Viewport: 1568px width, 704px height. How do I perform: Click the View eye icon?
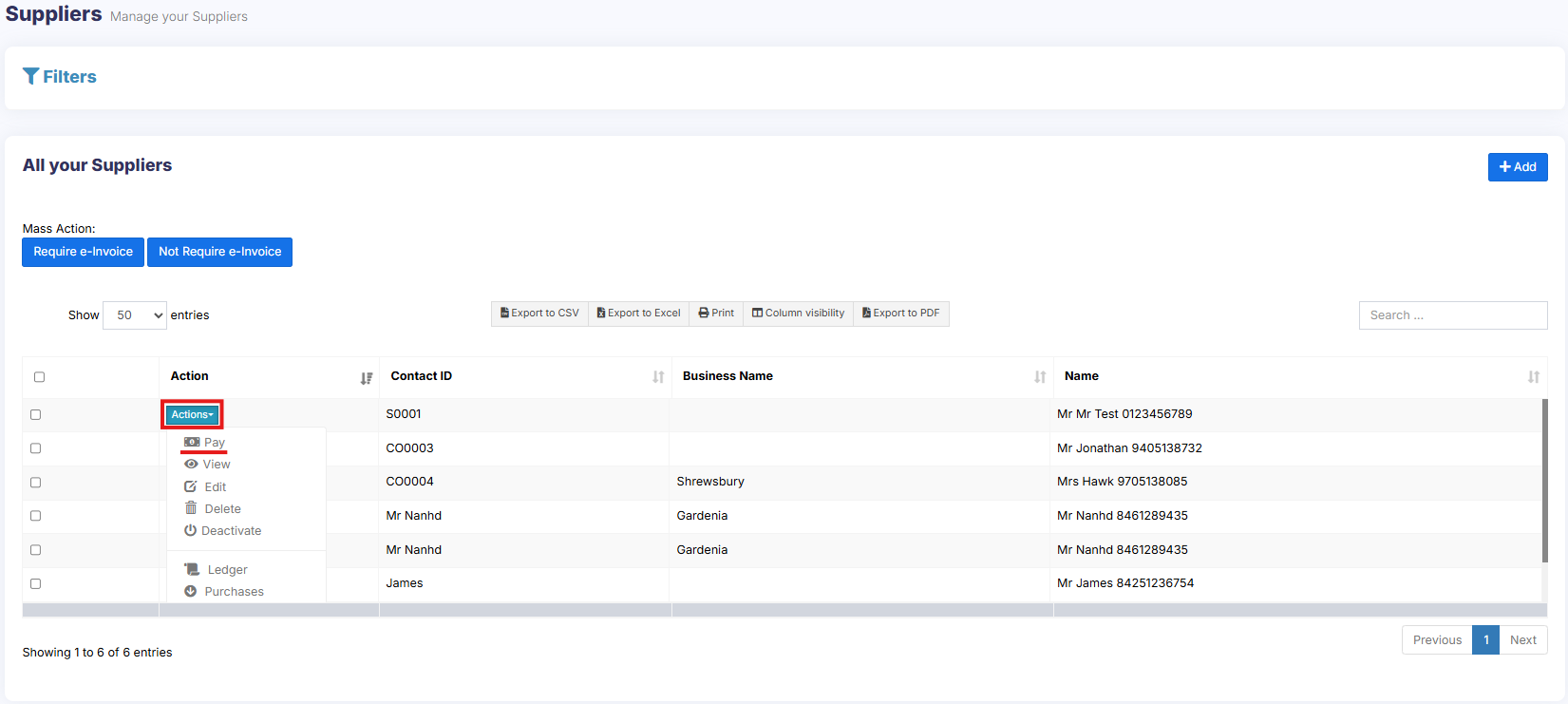coord(191,465)
